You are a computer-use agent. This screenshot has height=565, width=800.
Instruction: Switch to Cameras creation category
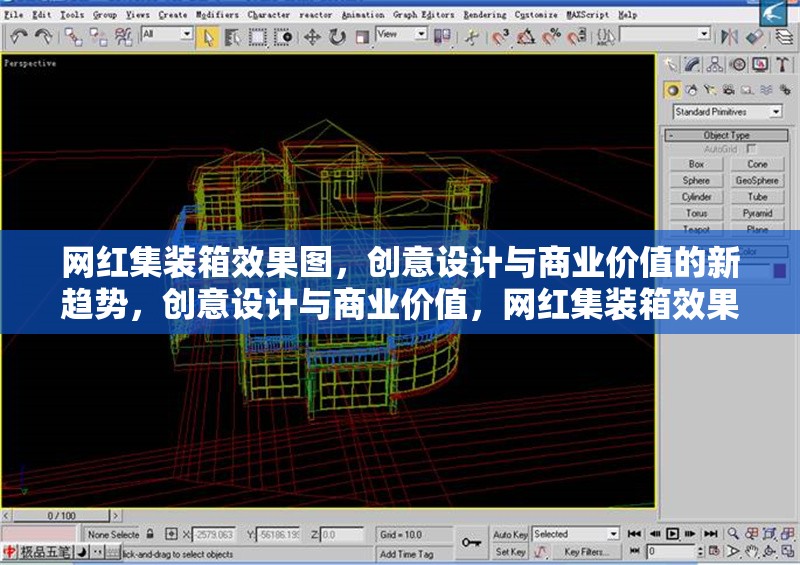coord(727,90)
